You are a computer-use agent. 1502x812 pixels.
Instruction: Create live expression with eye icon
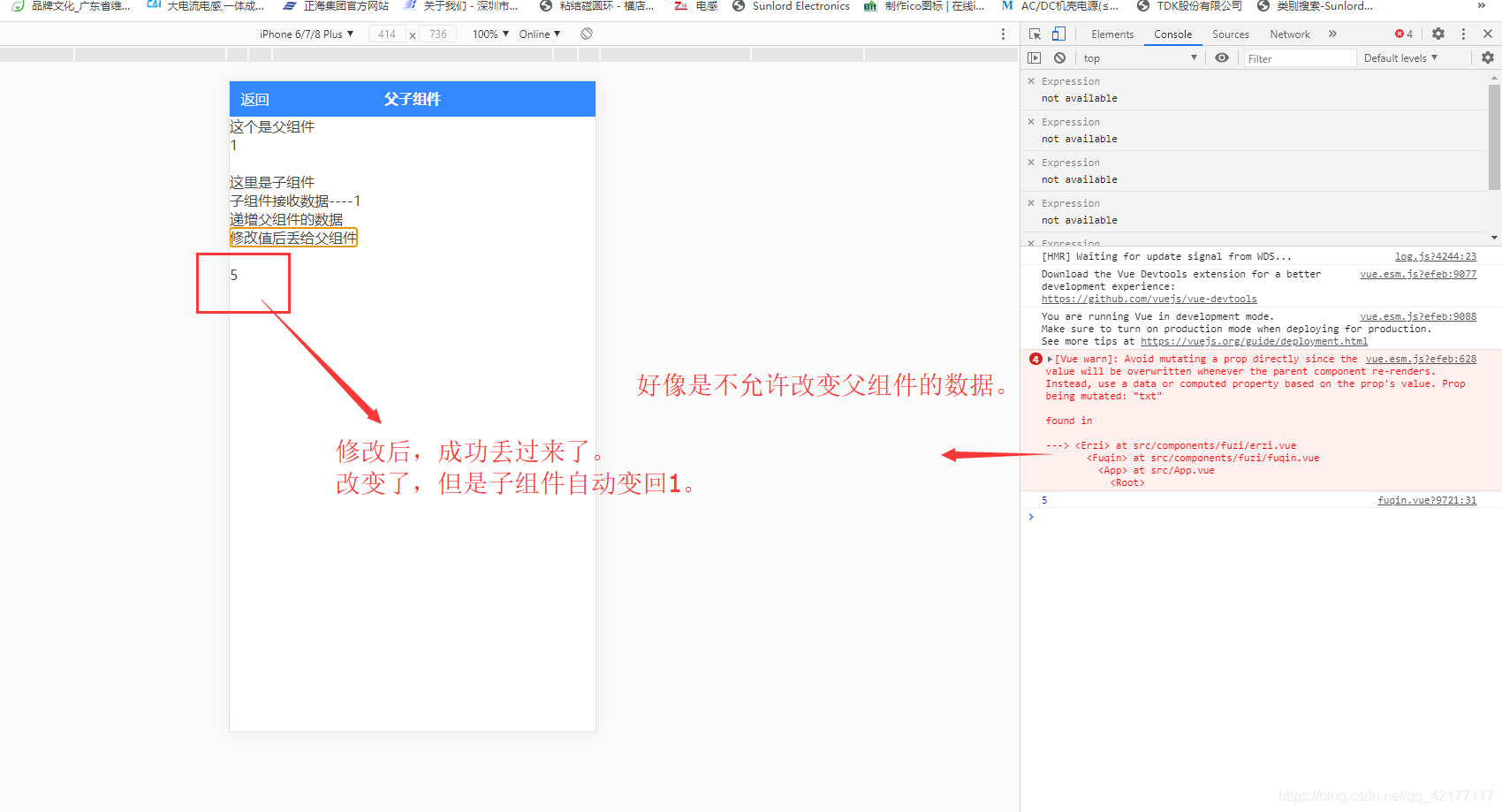coord(1222,57)
